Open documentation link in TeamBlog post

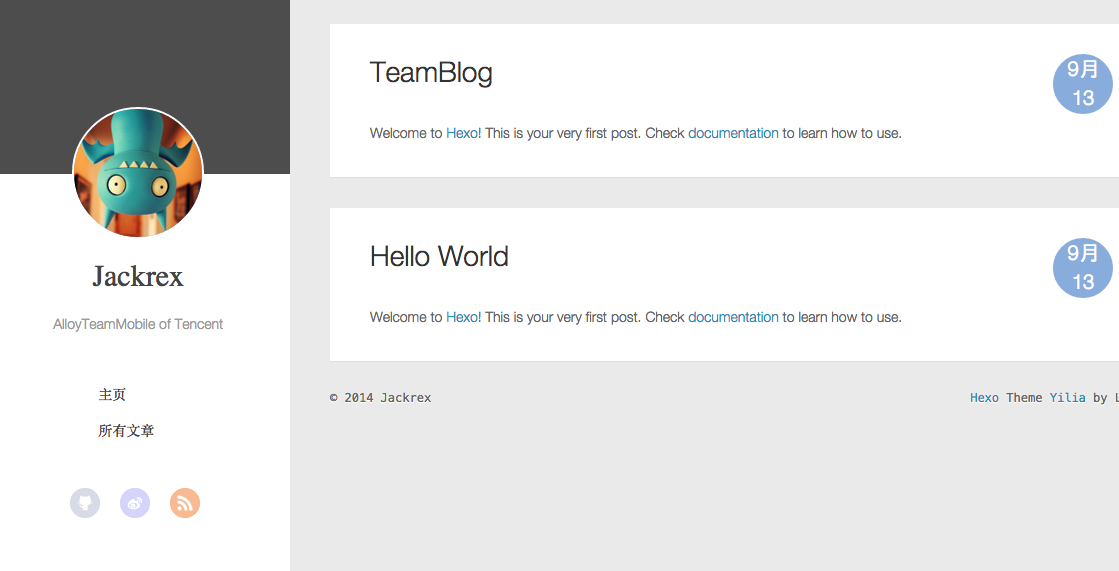[x=733, y=133]
